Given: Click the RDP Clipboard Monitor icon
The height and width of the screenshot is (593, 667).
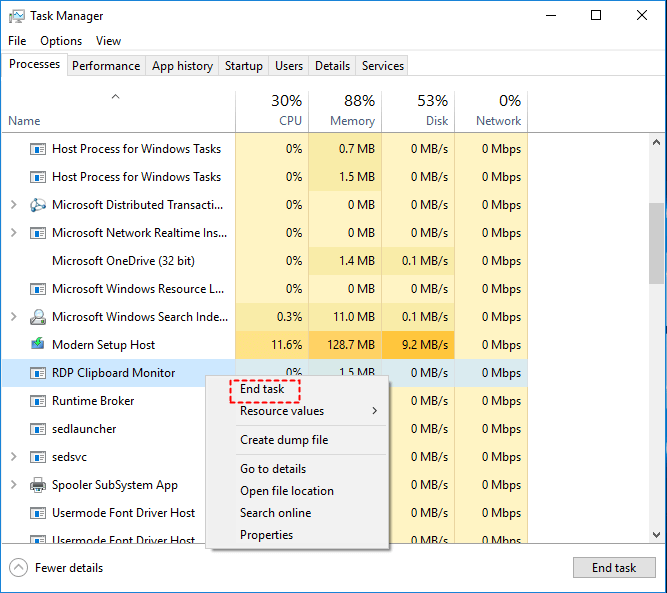Looking at the screenshot, I should [x=38, y=373].
